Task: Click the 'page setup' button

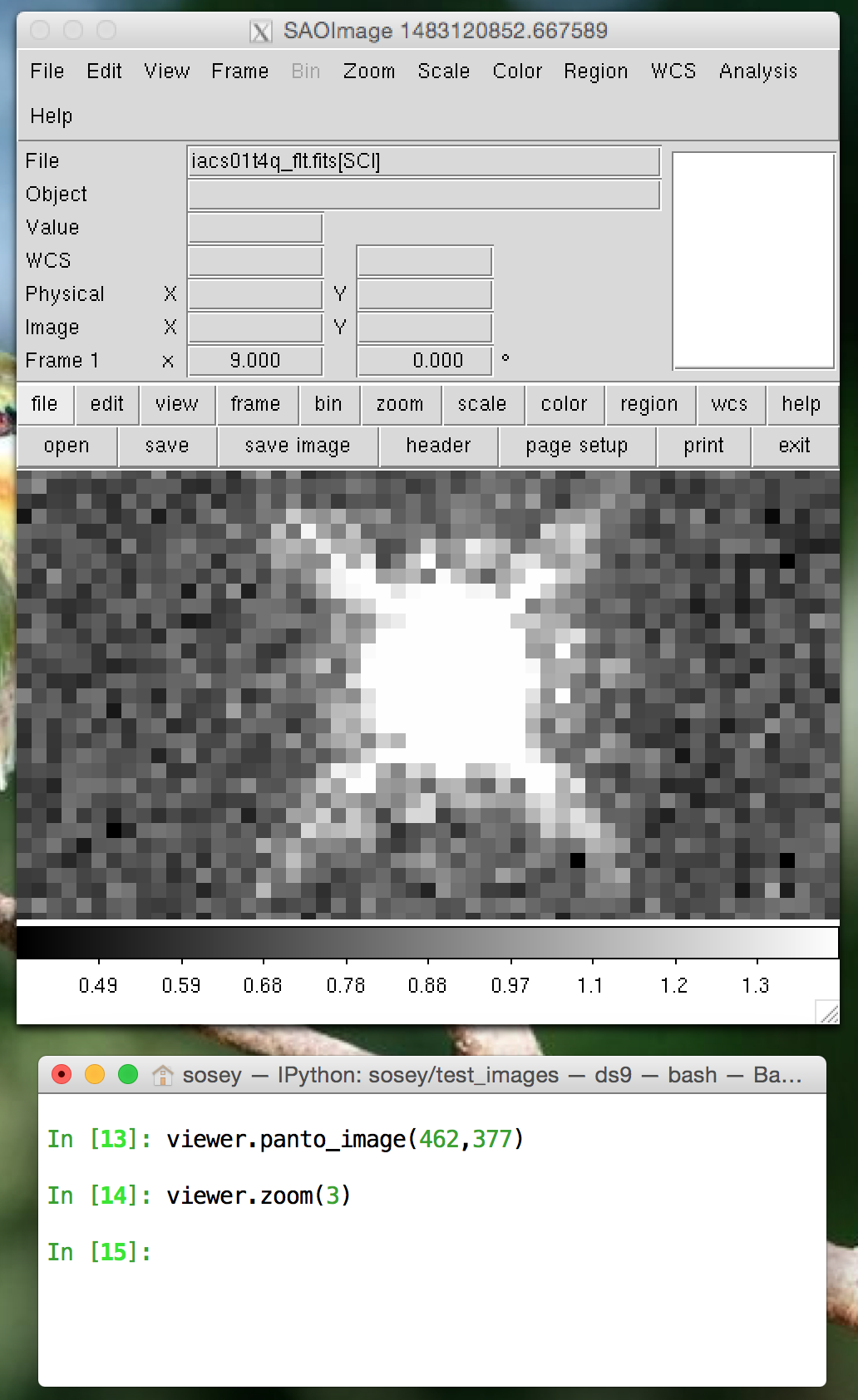Action: pyautogui.click(x=576, y=446)
